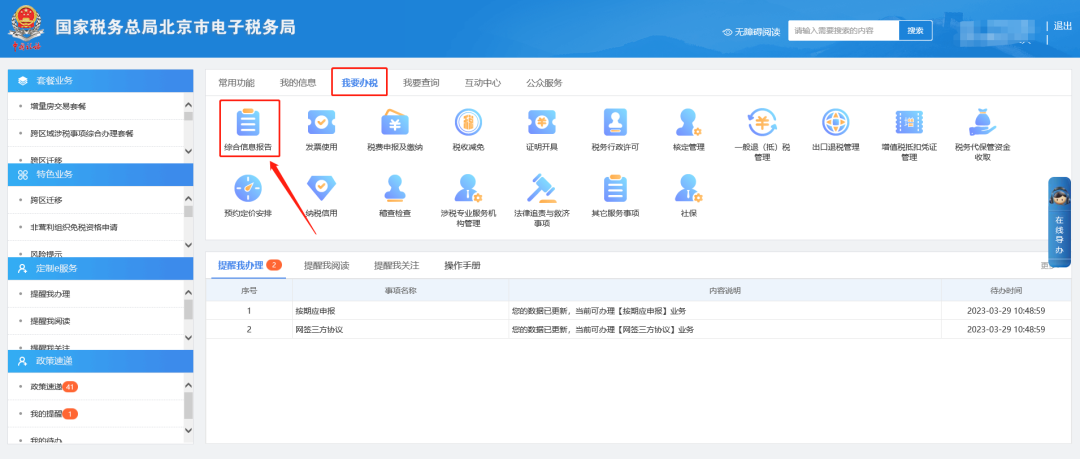Open 跨区迁移 under 特色业务
Image resolution: width=1080 pixels, height=459 pixels.
46,200
